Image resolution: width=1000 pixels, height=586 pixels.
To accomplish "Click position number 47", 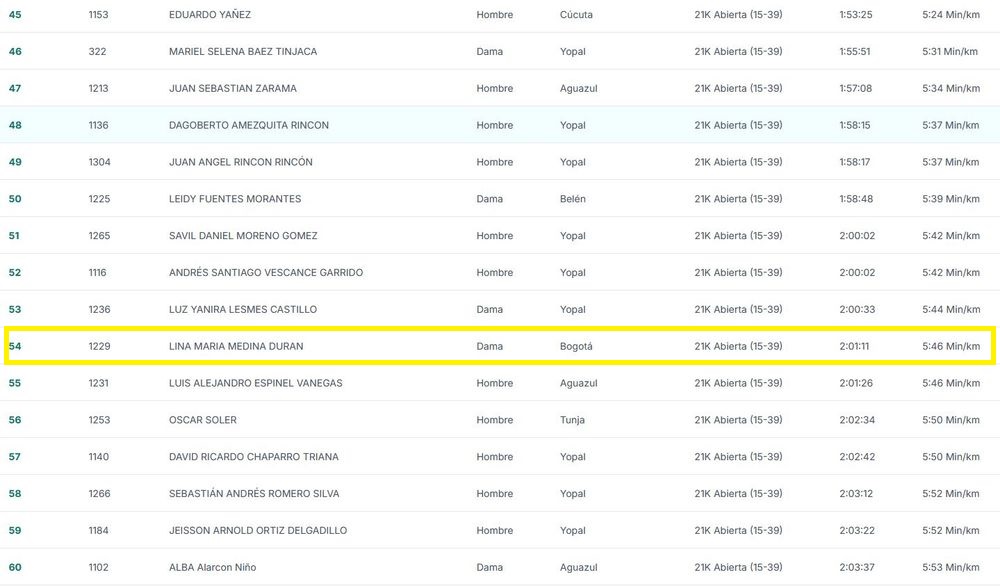I will tap(15, 89).
